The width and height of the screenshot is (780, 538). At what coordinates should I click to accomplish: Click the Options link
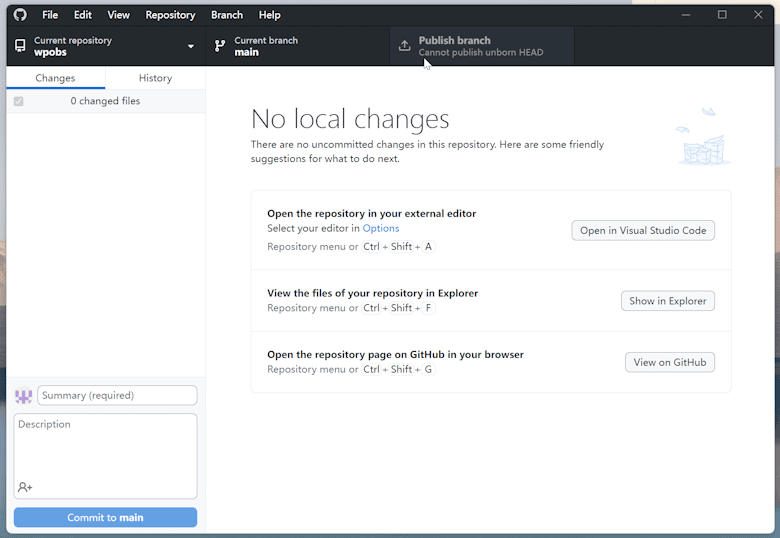(381, 228)
